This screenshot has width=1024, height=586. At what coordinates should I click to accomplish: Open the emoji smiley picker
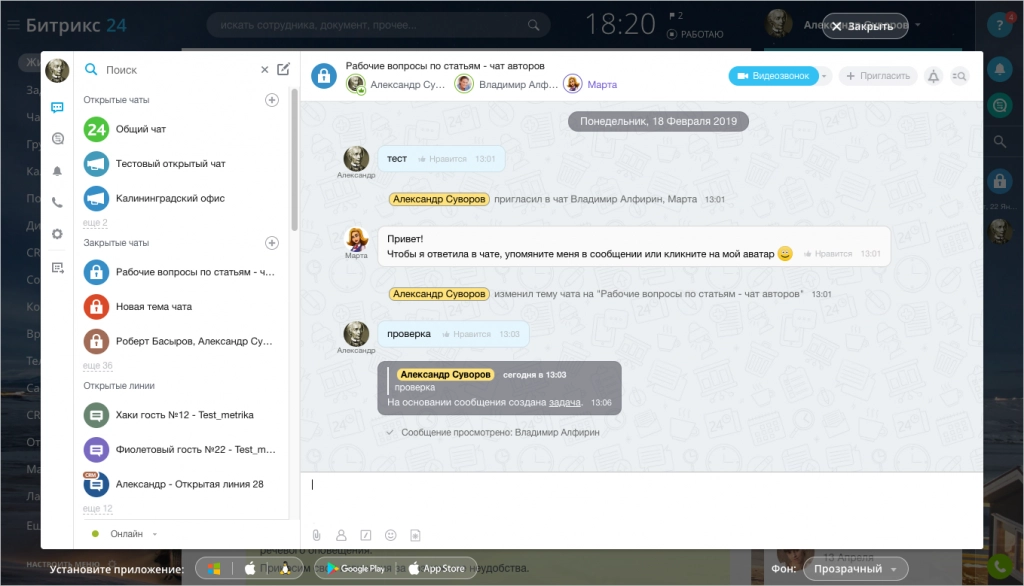click(x=391, y=535)
